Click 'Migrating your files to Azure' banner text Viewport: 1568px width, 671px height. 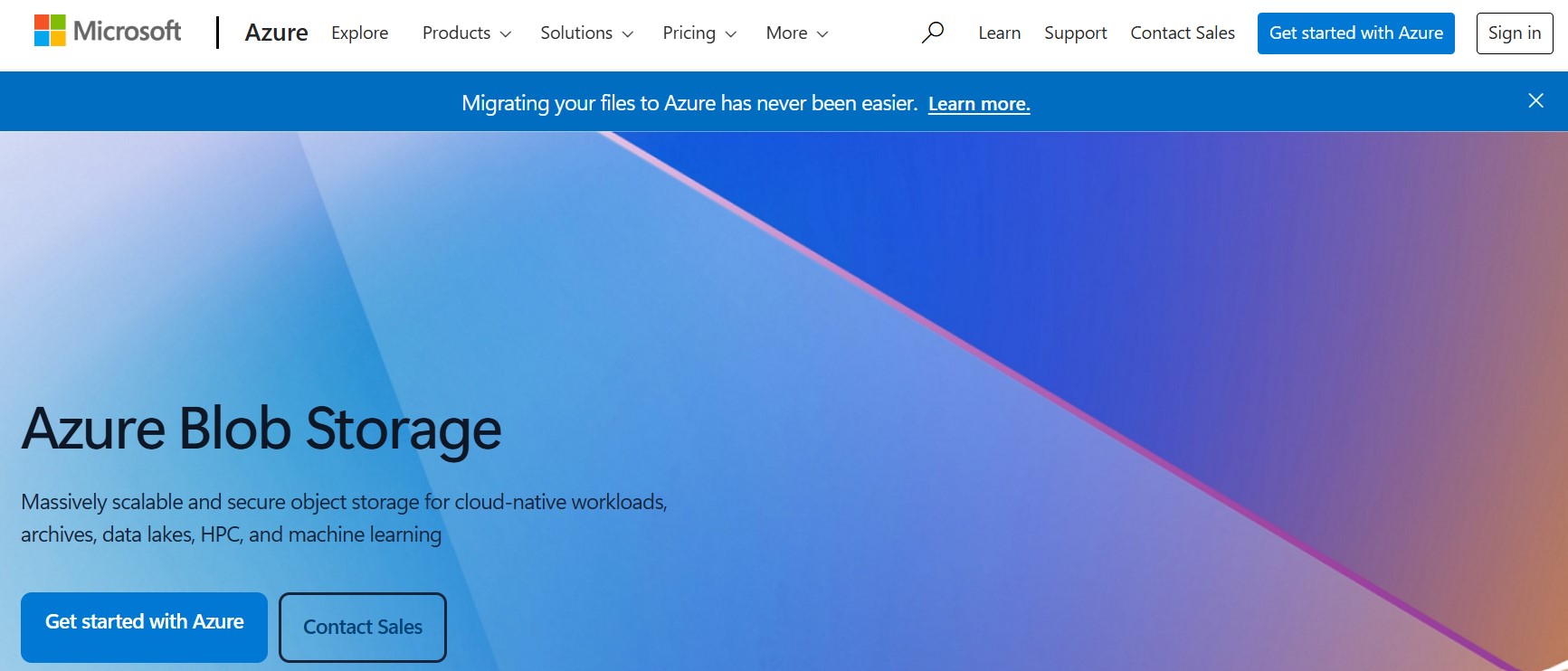[x=689, y=103]
